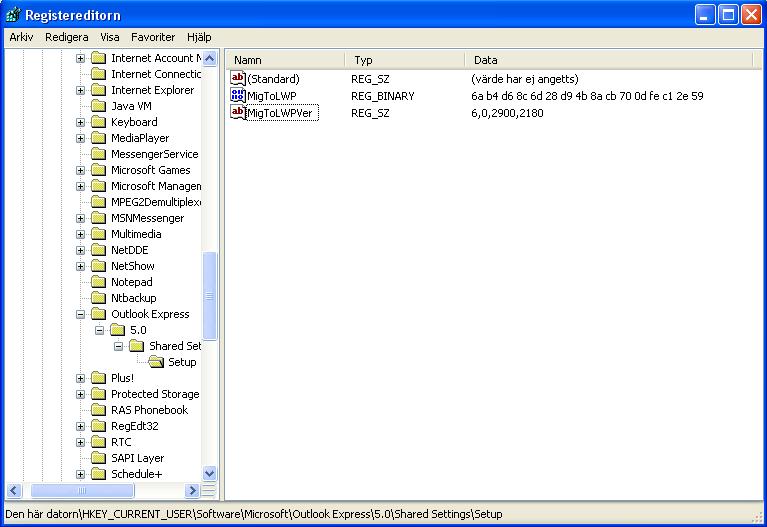
Task: Expand the RTC key
Action: 80,442
